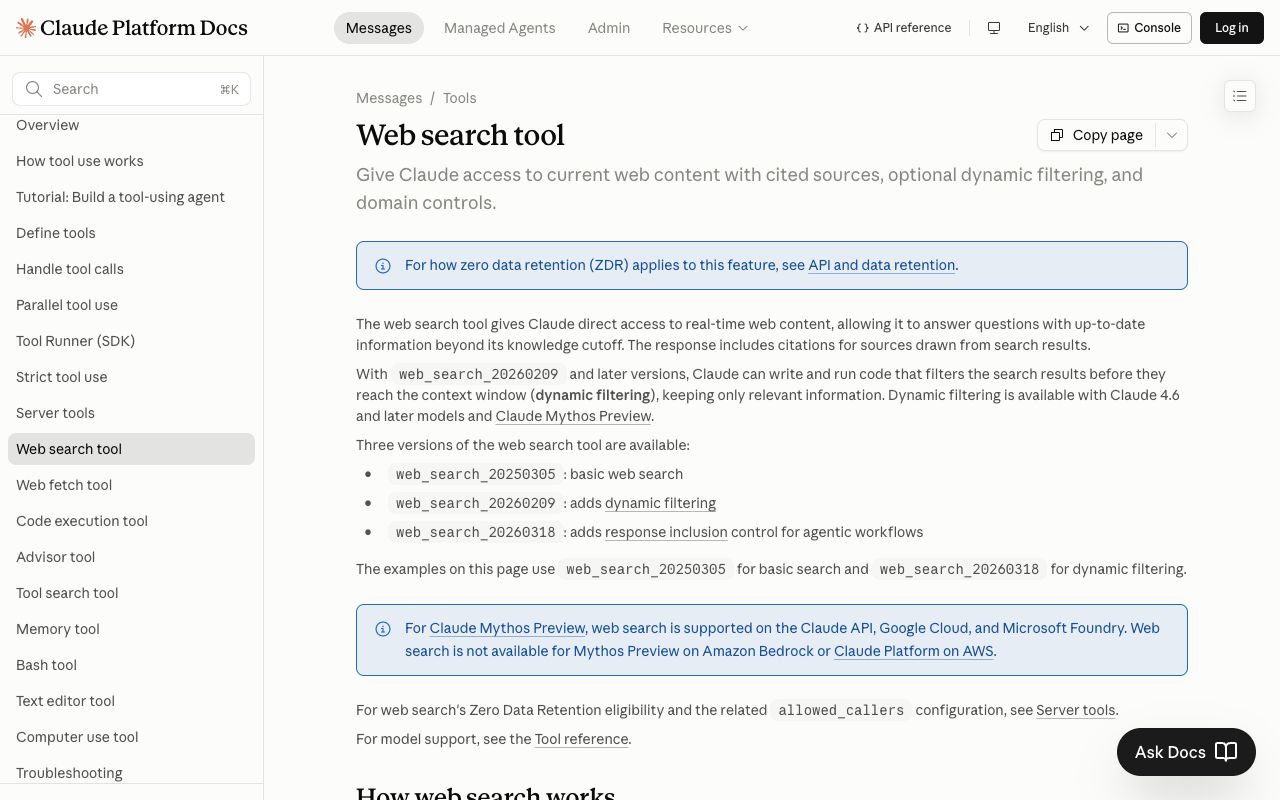Go to Tools breadcrumb
The image size is (1280, 800).
point(460,98)
